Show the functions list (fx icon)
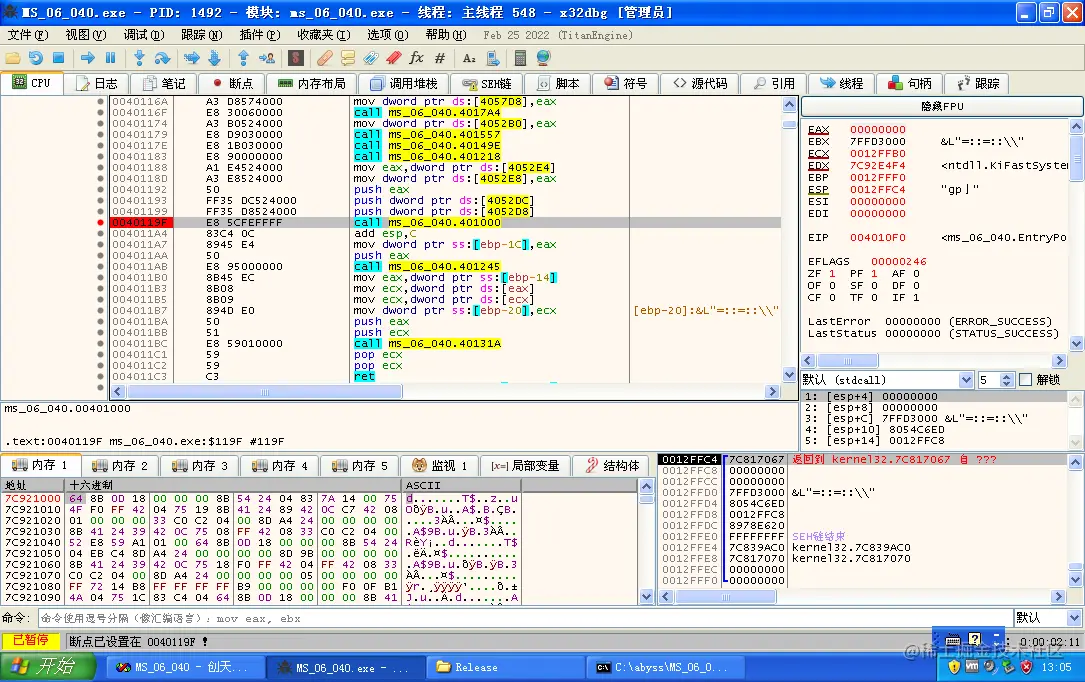Screen dimensions: 1085x682 click(417, 58)
